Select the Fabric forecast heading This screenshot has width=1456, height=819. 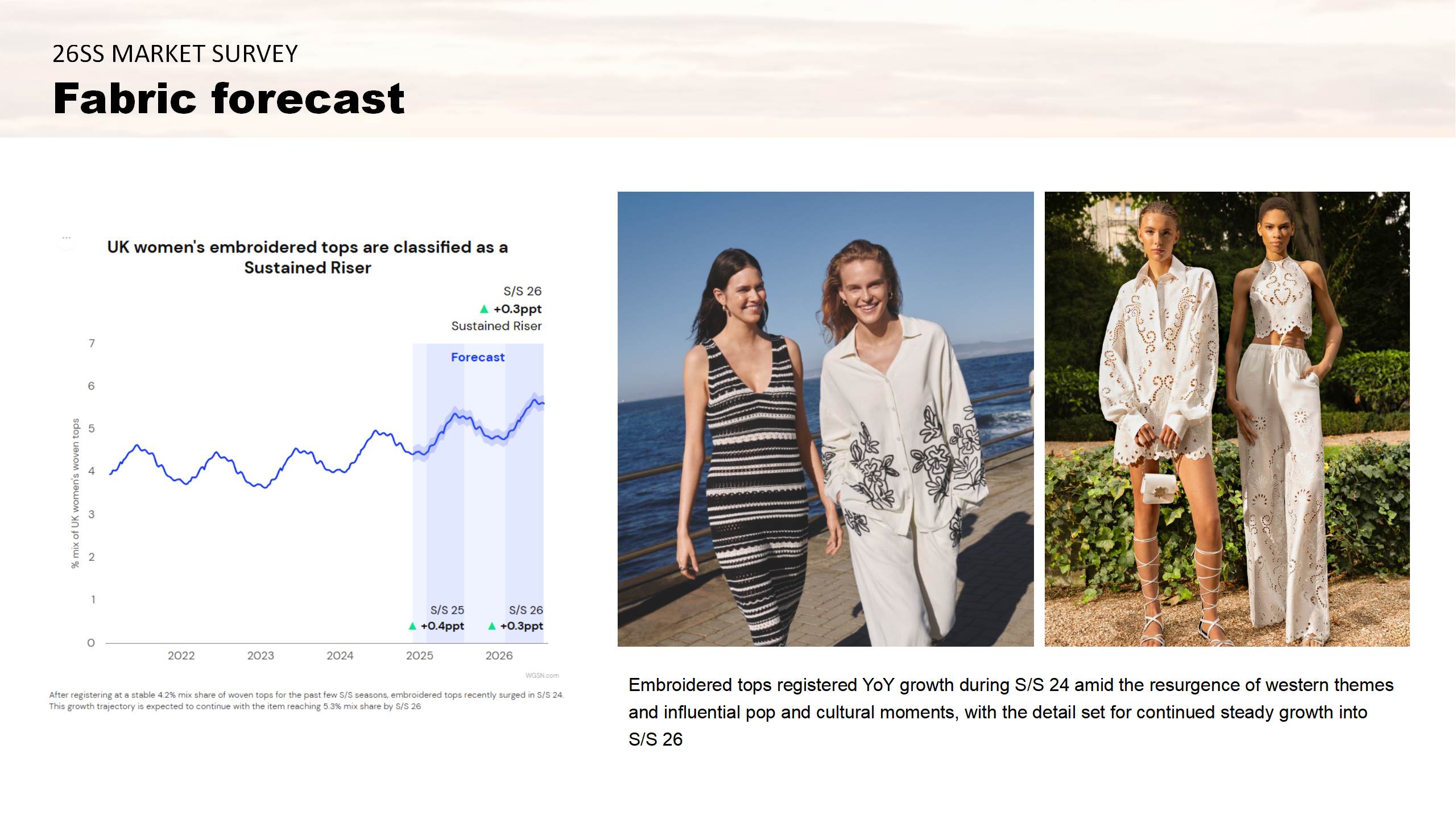(229, 98)
